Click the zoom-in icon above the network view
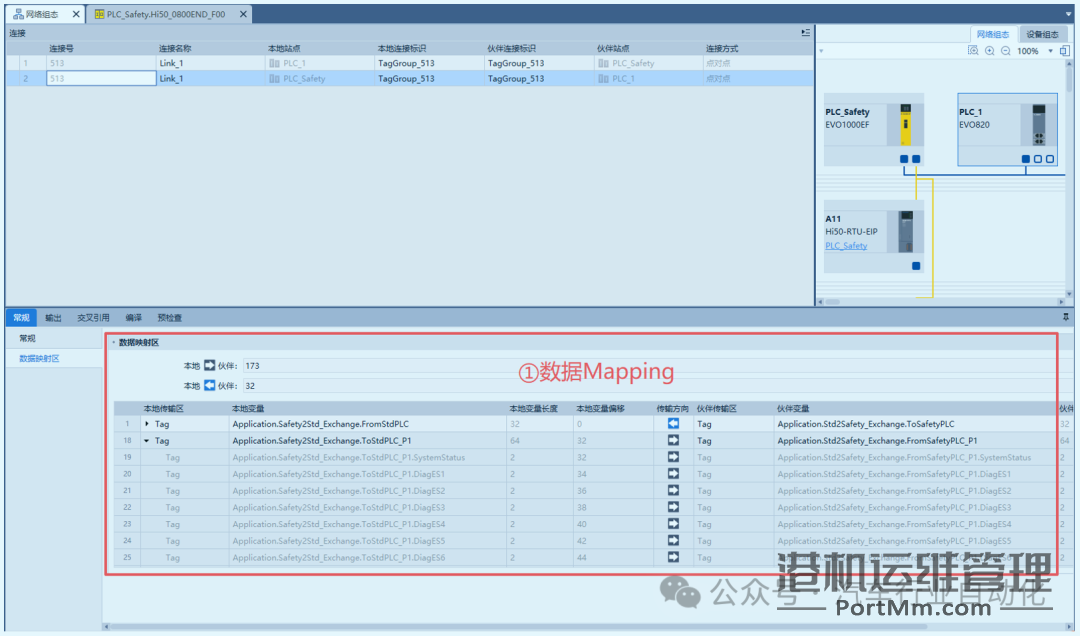 (990, 50)
